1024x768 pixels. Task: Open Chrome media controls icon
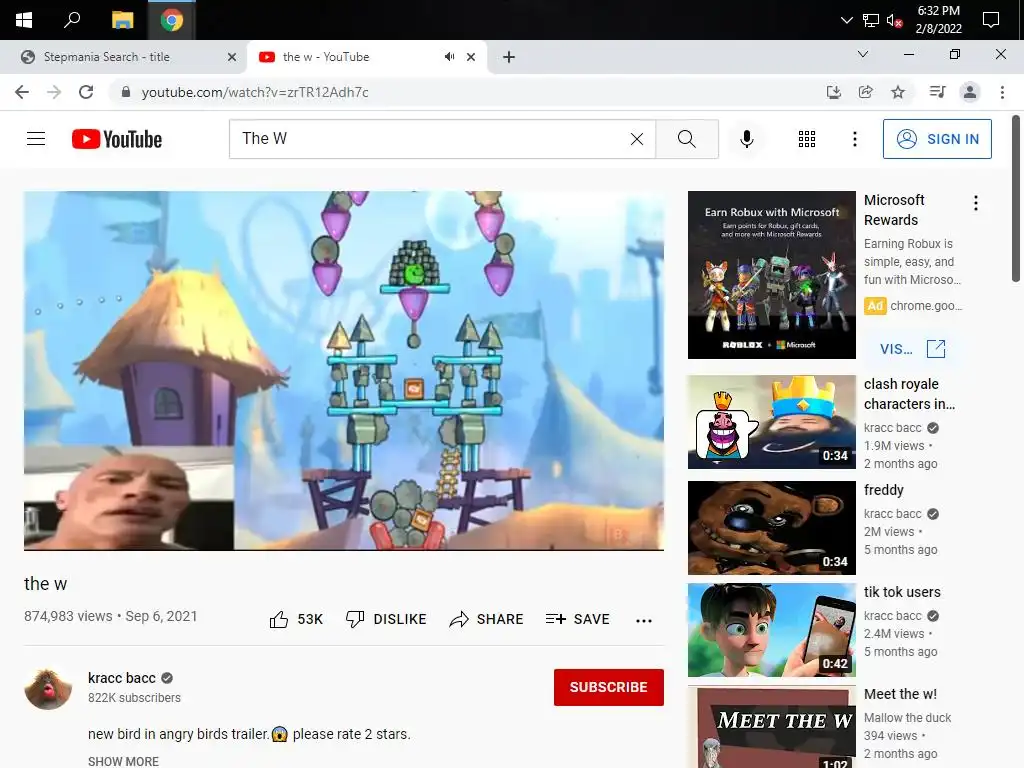pos(937,92)
